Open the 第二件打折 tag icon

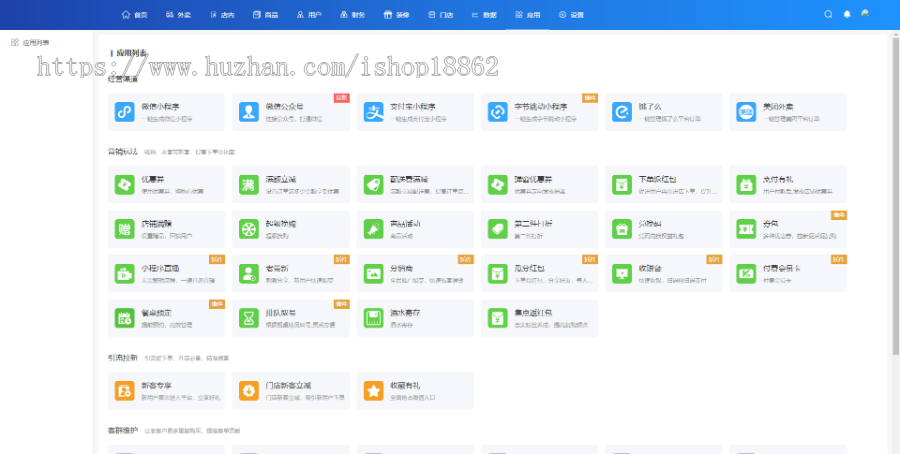click(x=498, y=229)
